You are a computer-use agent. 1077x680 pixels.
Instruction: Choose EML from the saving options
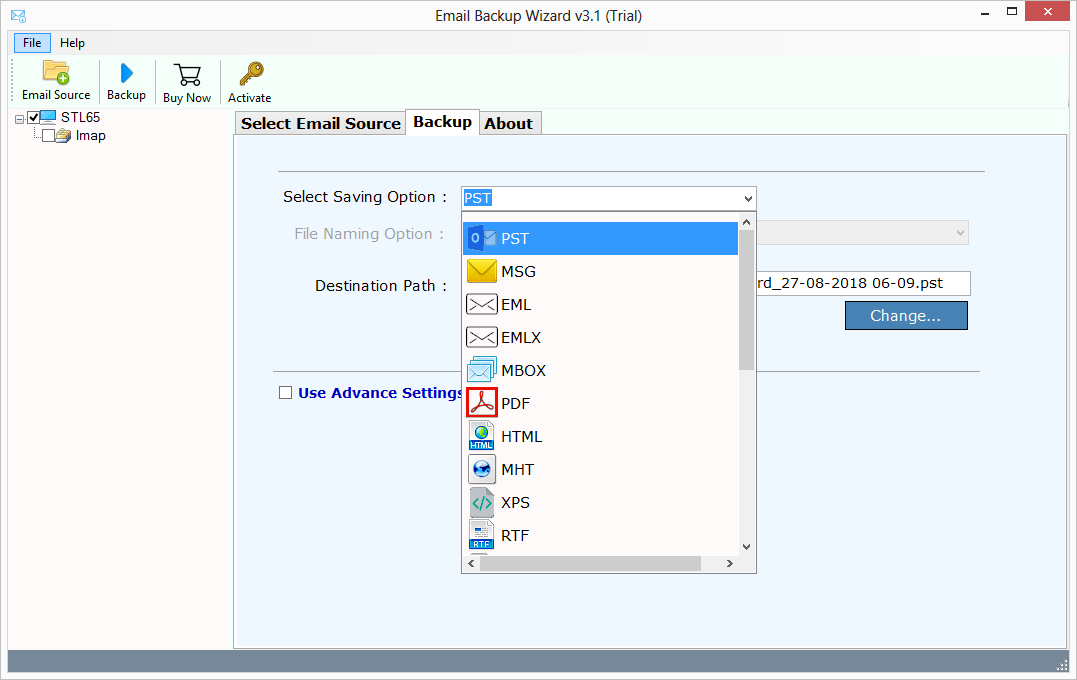600,304
